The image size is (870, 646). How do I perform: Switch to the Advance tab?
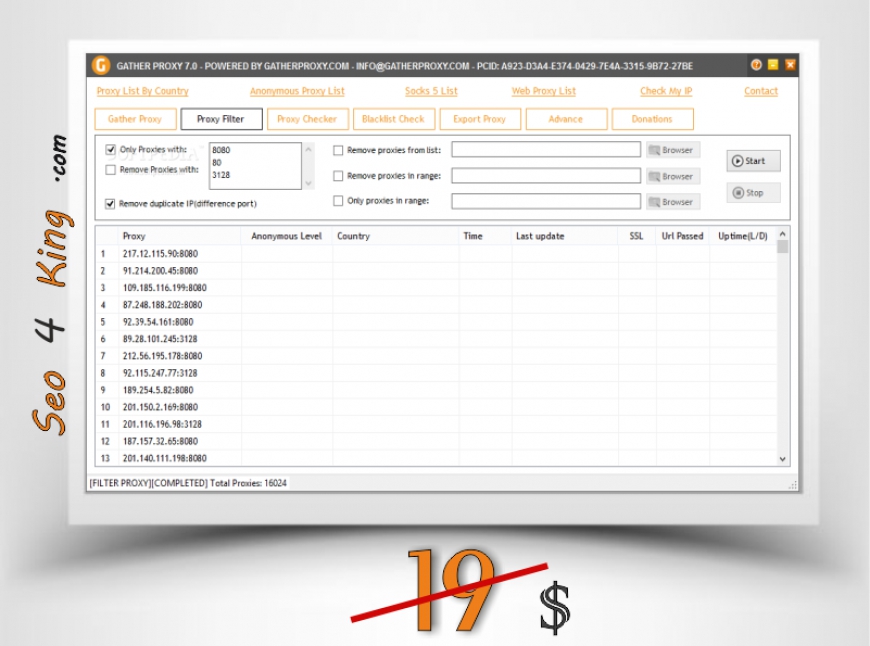pos(566,119)
